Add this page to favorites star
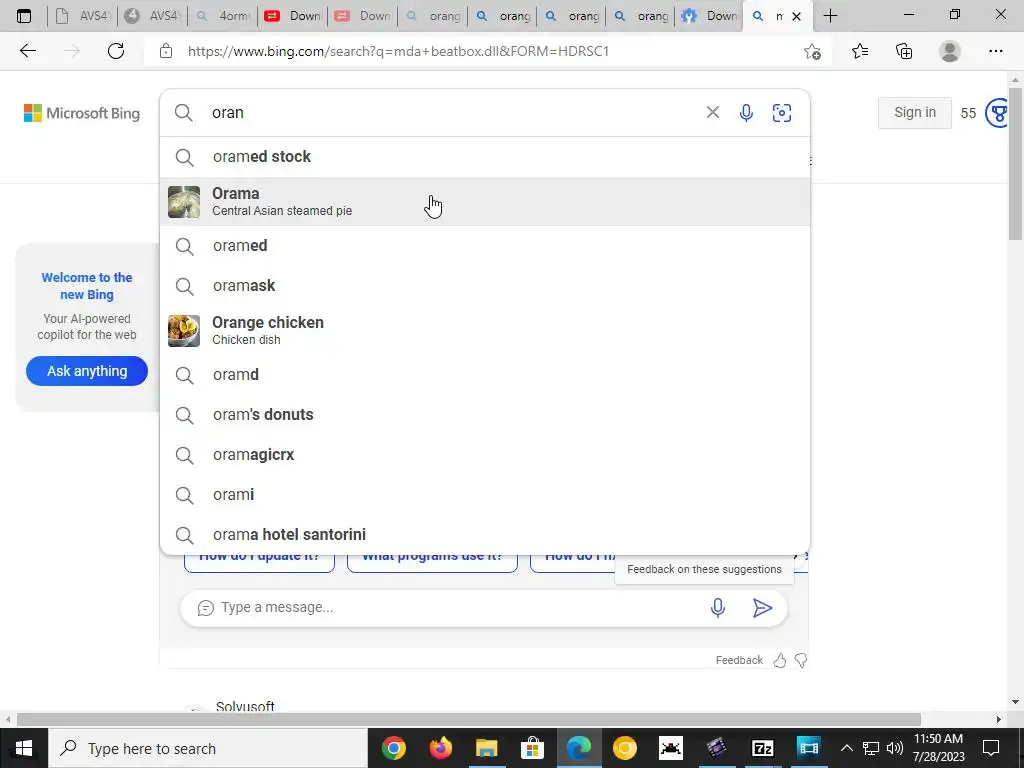The height and width of the screenshot is (768, 1024). pos(812,51)
